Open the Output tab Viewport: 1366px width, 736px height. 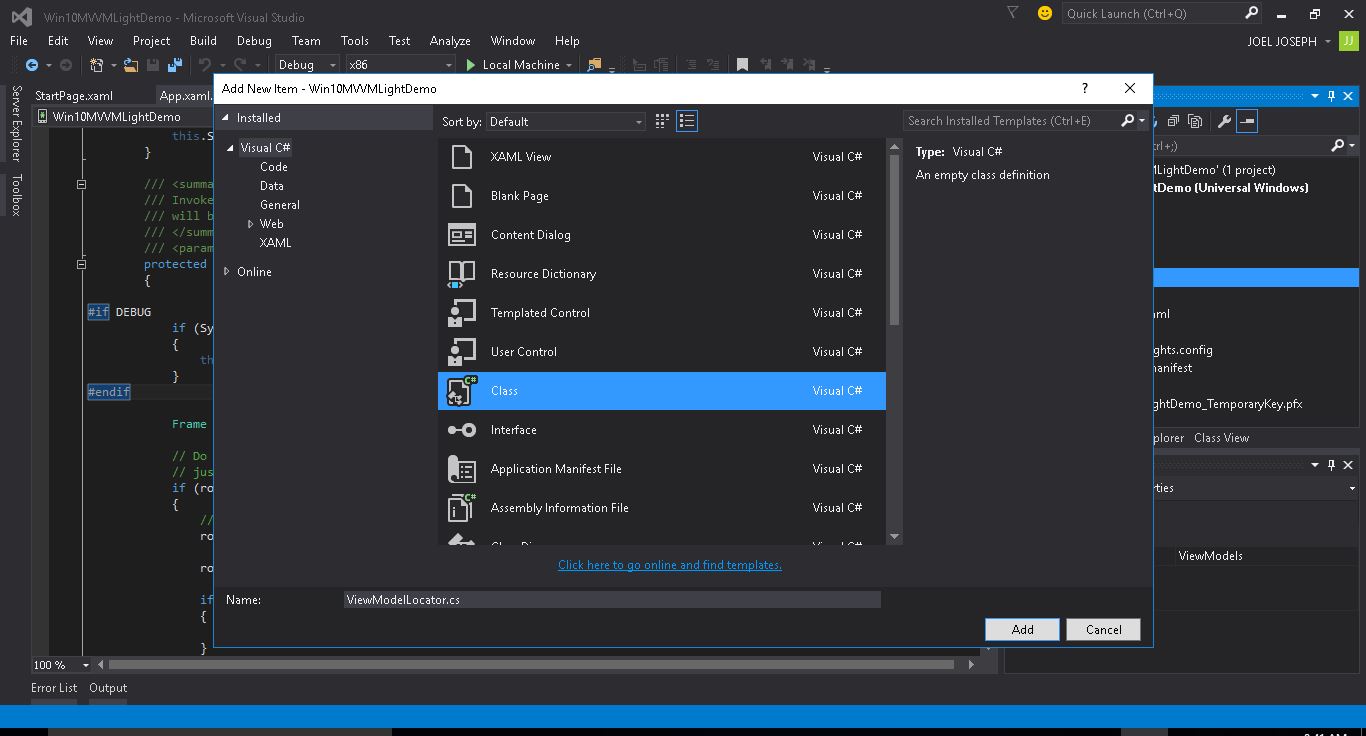point(108,688)
